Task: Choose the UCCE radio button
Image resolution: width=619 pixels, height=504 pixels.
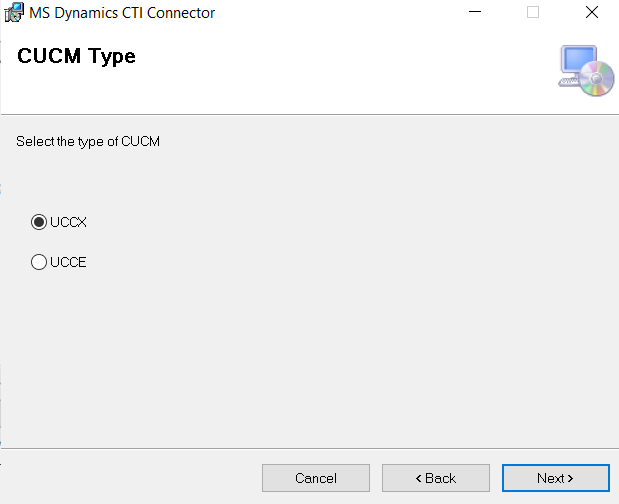Action: (x=39, y=263)
